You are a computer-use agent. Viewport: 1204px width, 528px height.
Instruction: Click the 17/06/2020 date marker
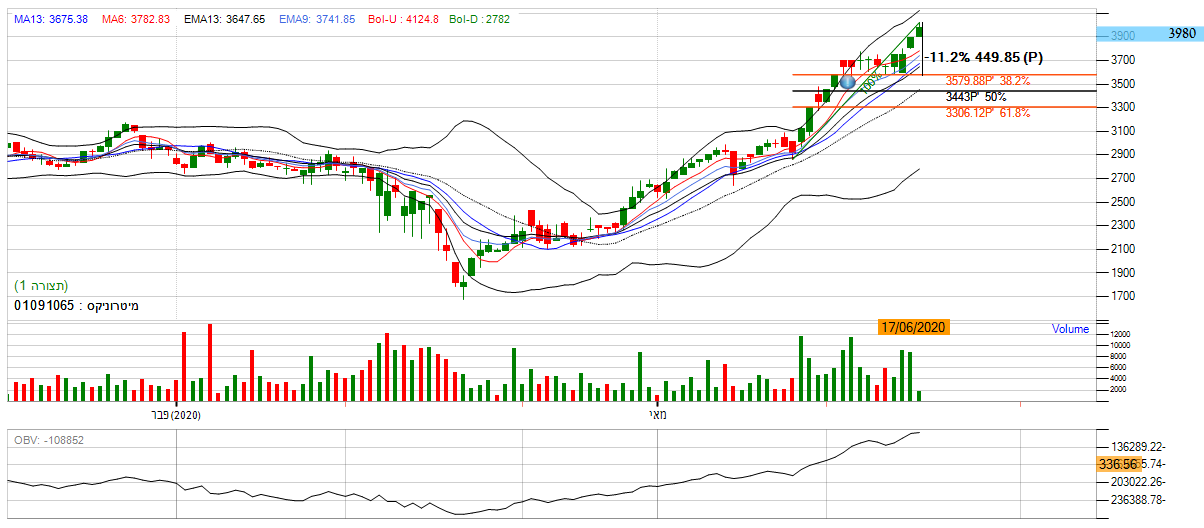[914, 327]
